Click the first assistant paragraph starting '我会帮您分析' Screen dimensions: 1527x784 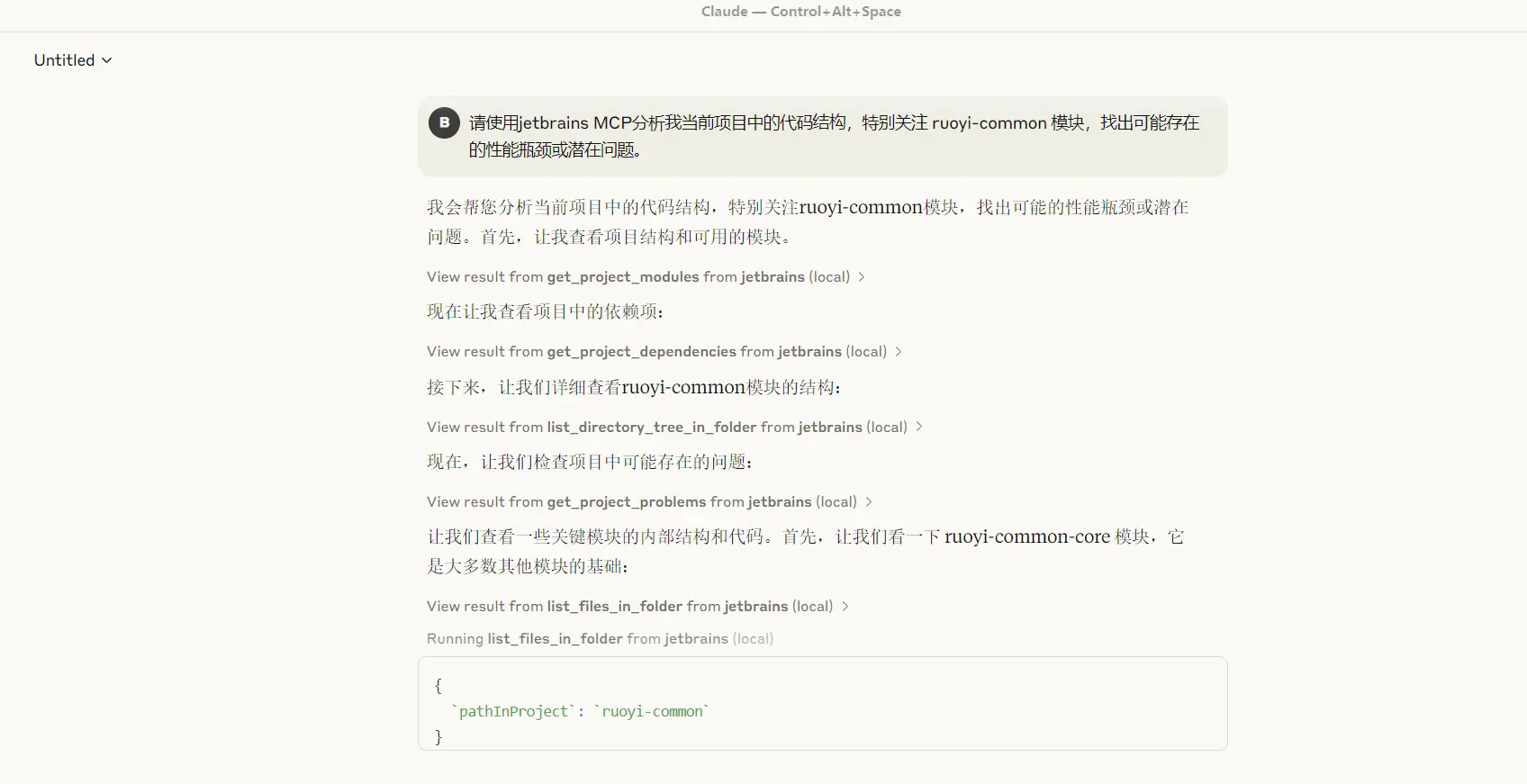[x=808, y=221]
